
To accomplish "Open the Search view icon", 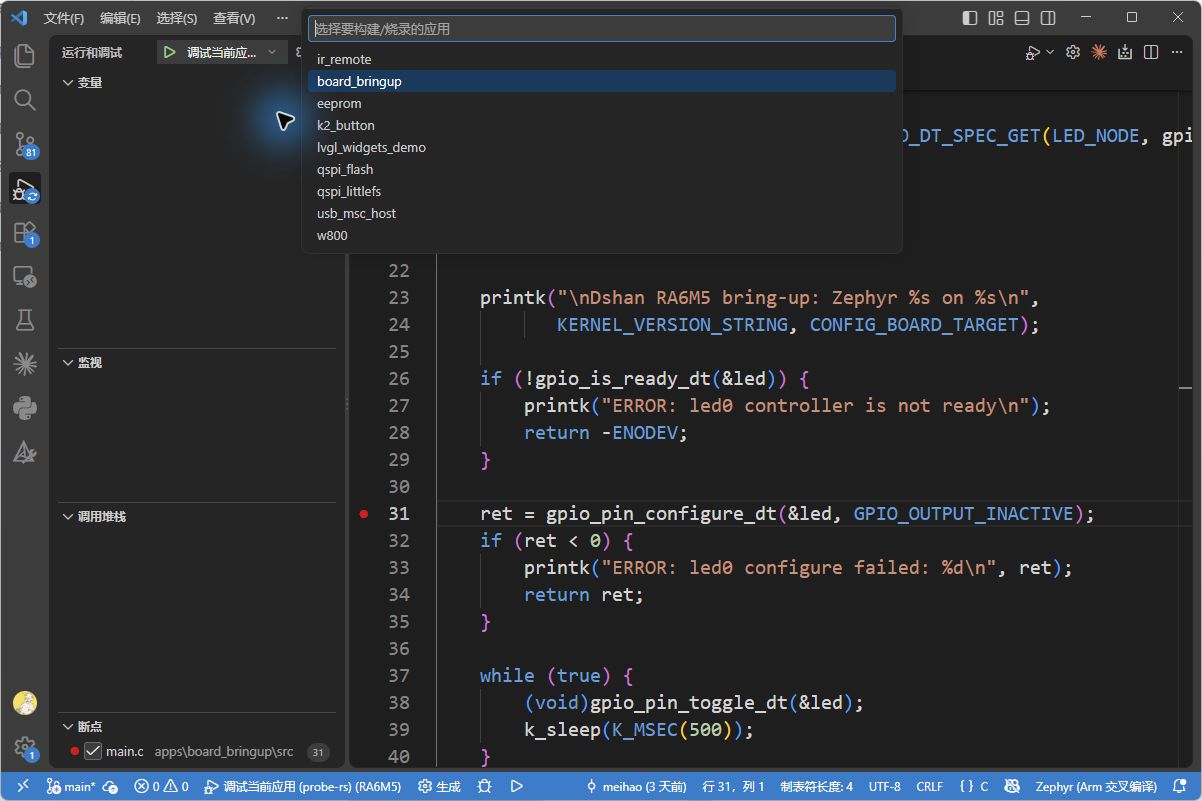I will [x=24, y=100].
